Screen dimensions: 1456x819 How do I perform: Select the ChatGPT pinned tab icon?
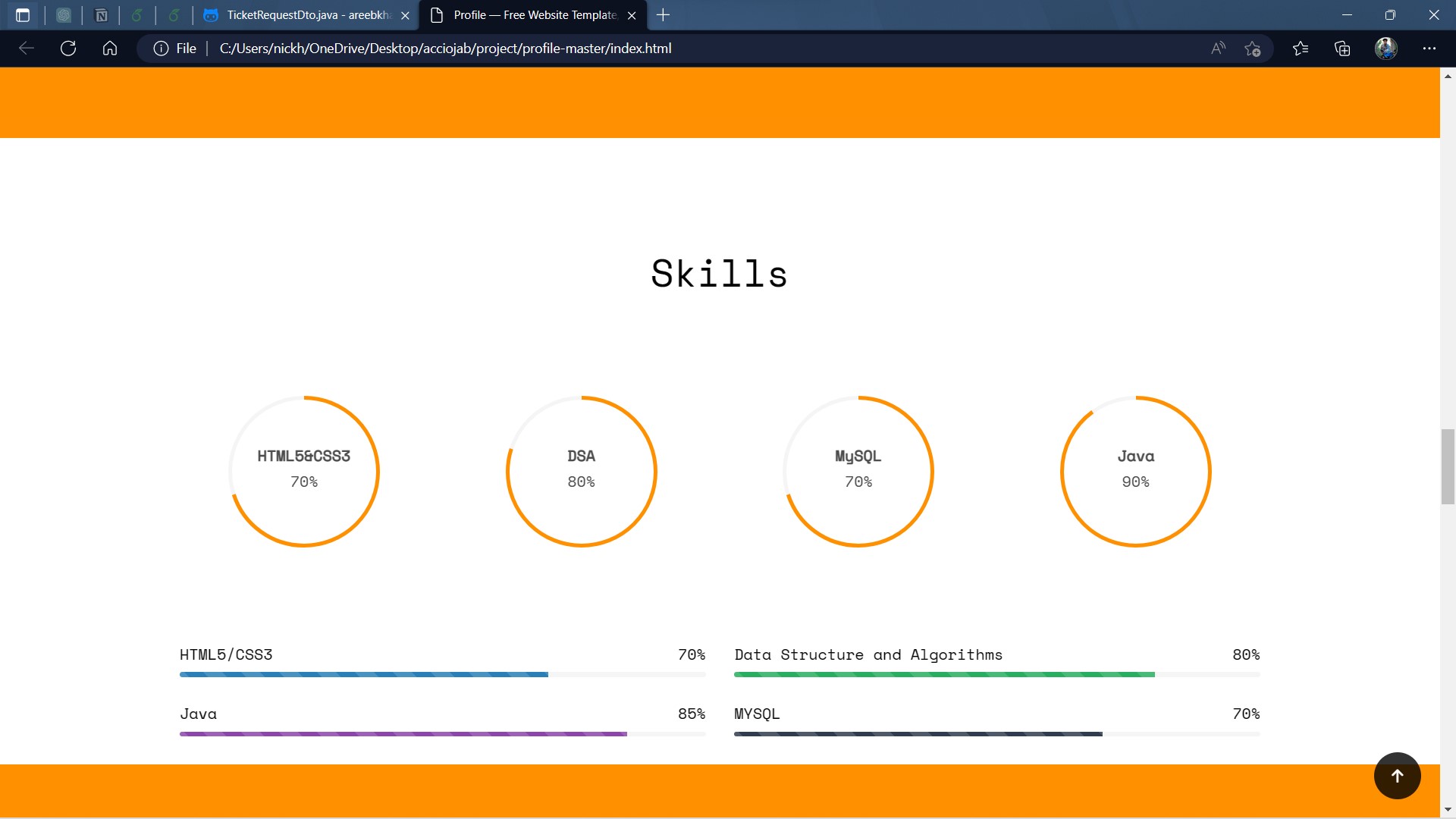click(x=64, y=15)
